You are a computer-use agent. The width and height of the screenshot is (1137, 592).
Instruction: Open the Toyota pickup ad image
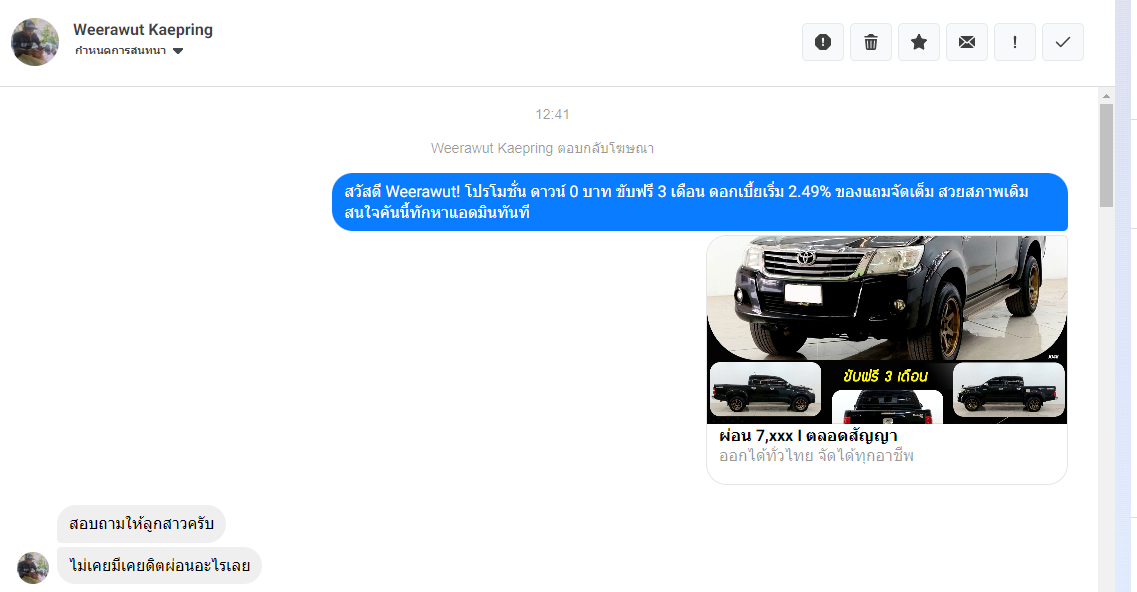[x=887, y=329]
